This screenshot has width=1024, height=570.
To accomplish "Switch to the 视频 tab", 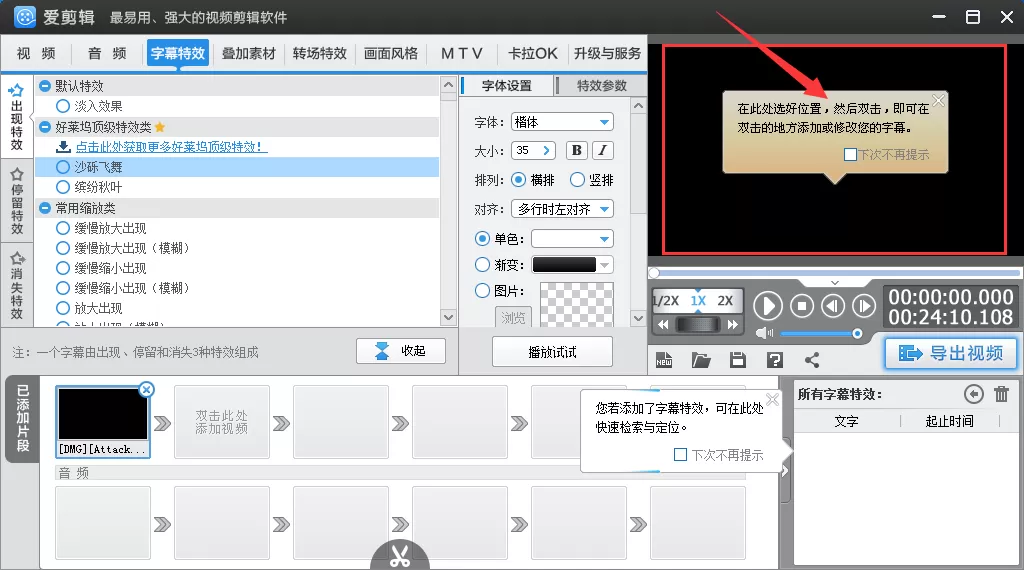I will [x=36, y=54].
